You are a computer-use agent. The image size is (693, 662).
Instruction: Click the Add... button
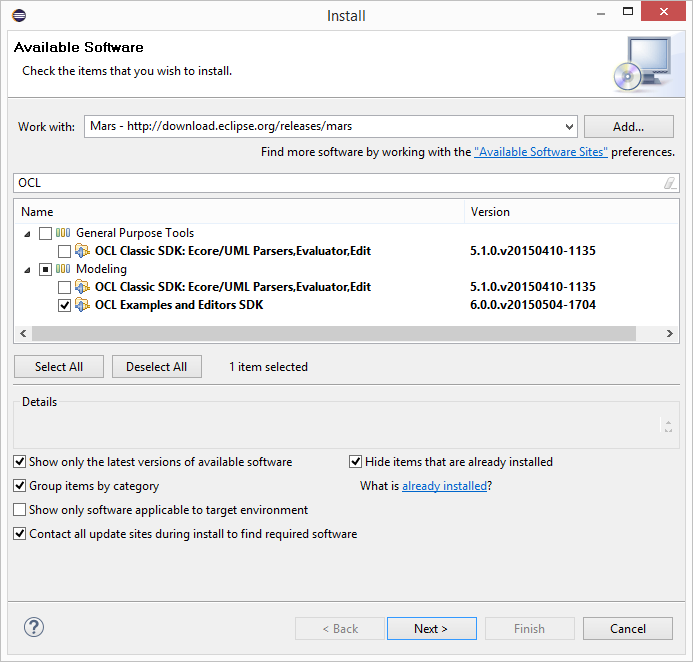[628, 127]
